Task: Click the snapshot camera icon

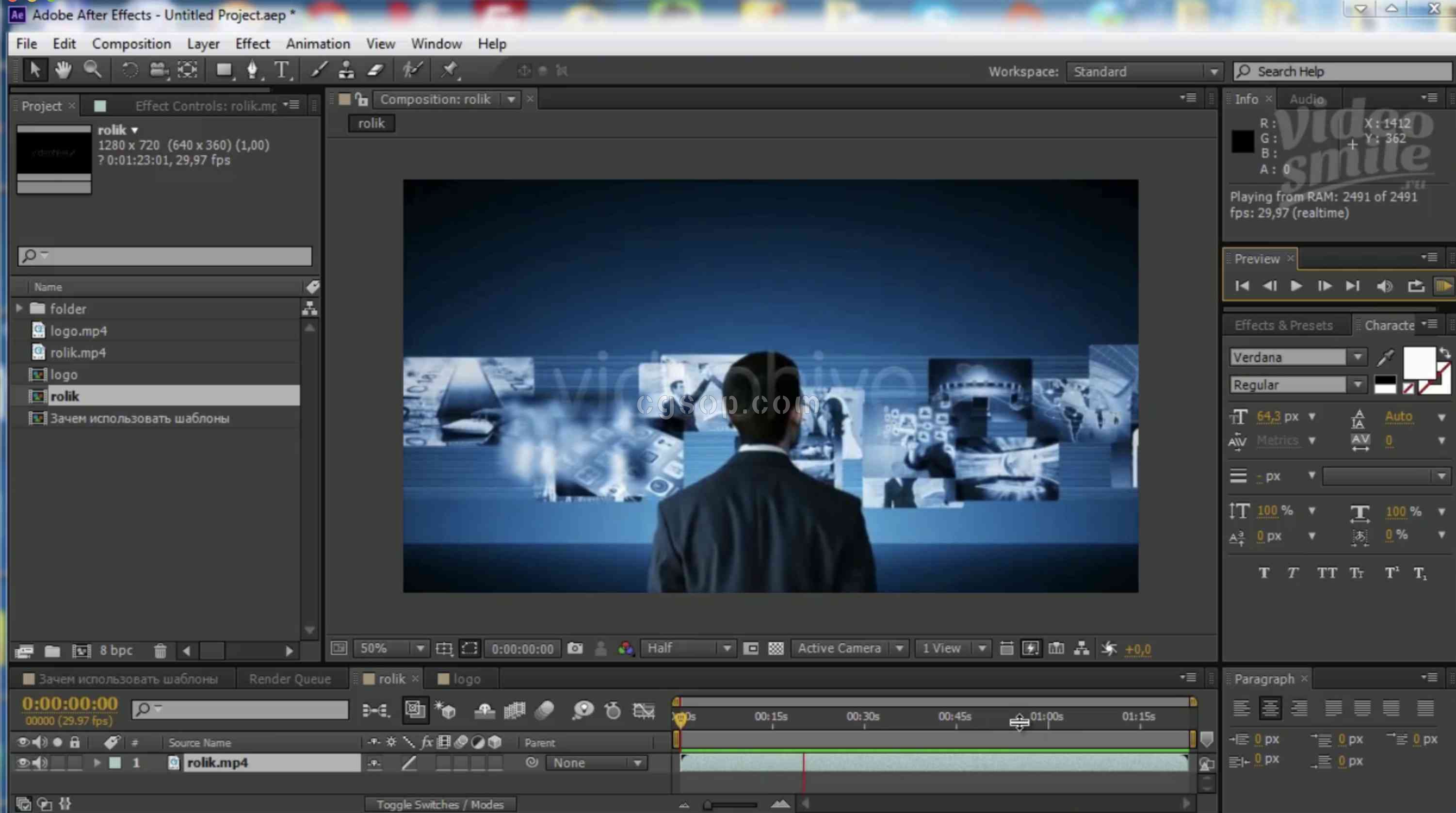Action: click(575, 649)
